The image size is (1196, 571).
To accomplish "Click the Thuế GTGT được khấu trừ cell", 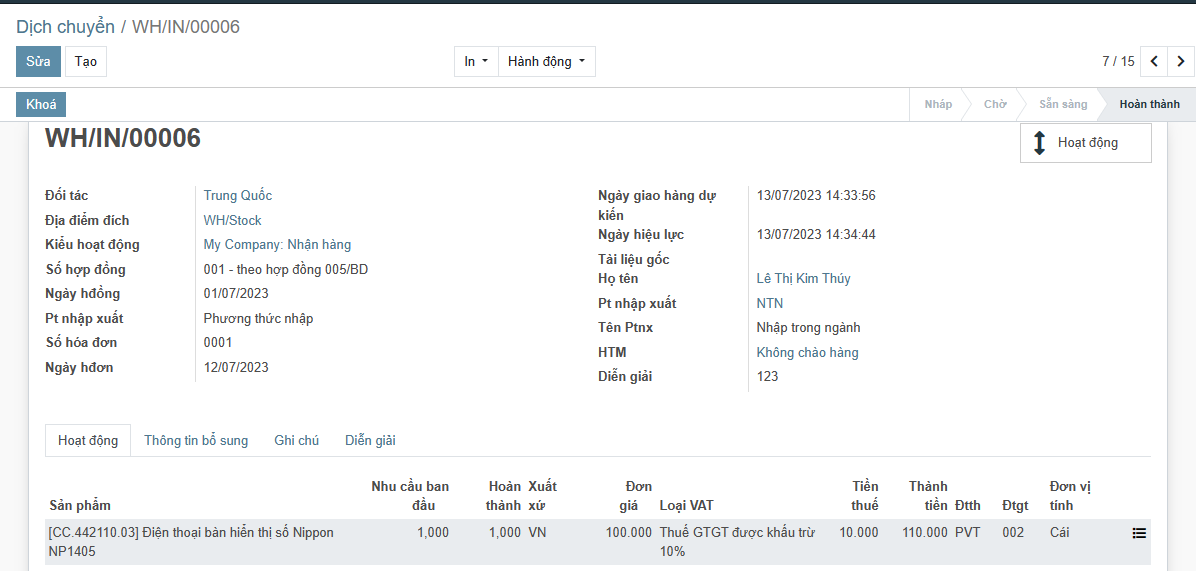I will (737, 541).
